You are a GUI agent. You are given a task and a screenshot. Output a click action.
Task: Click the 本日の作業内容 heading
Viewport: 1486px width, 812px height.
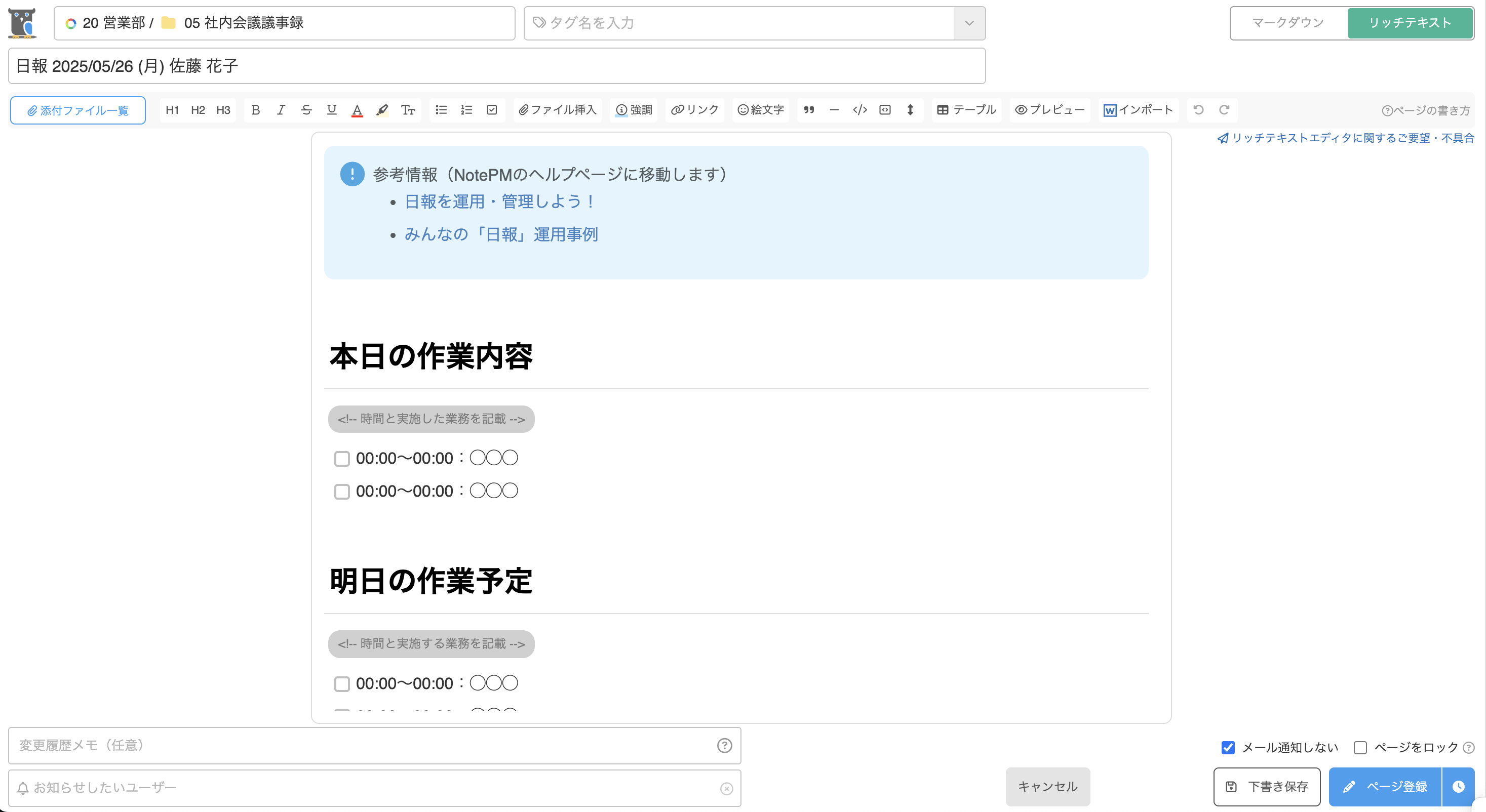click(431, 356)
